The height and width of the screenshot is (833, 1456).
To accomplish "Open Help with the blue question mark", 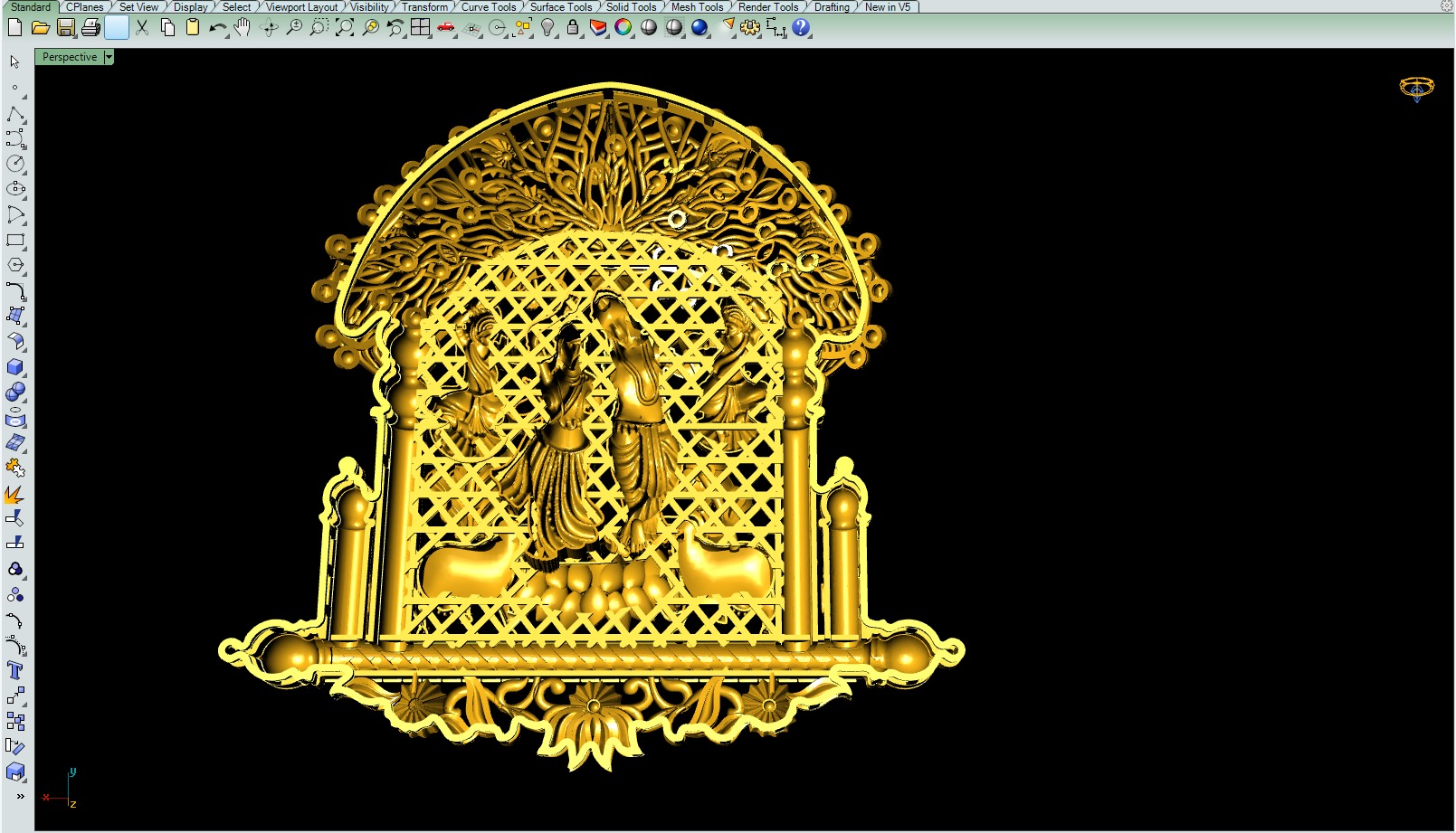I will (x=801, y=28).
